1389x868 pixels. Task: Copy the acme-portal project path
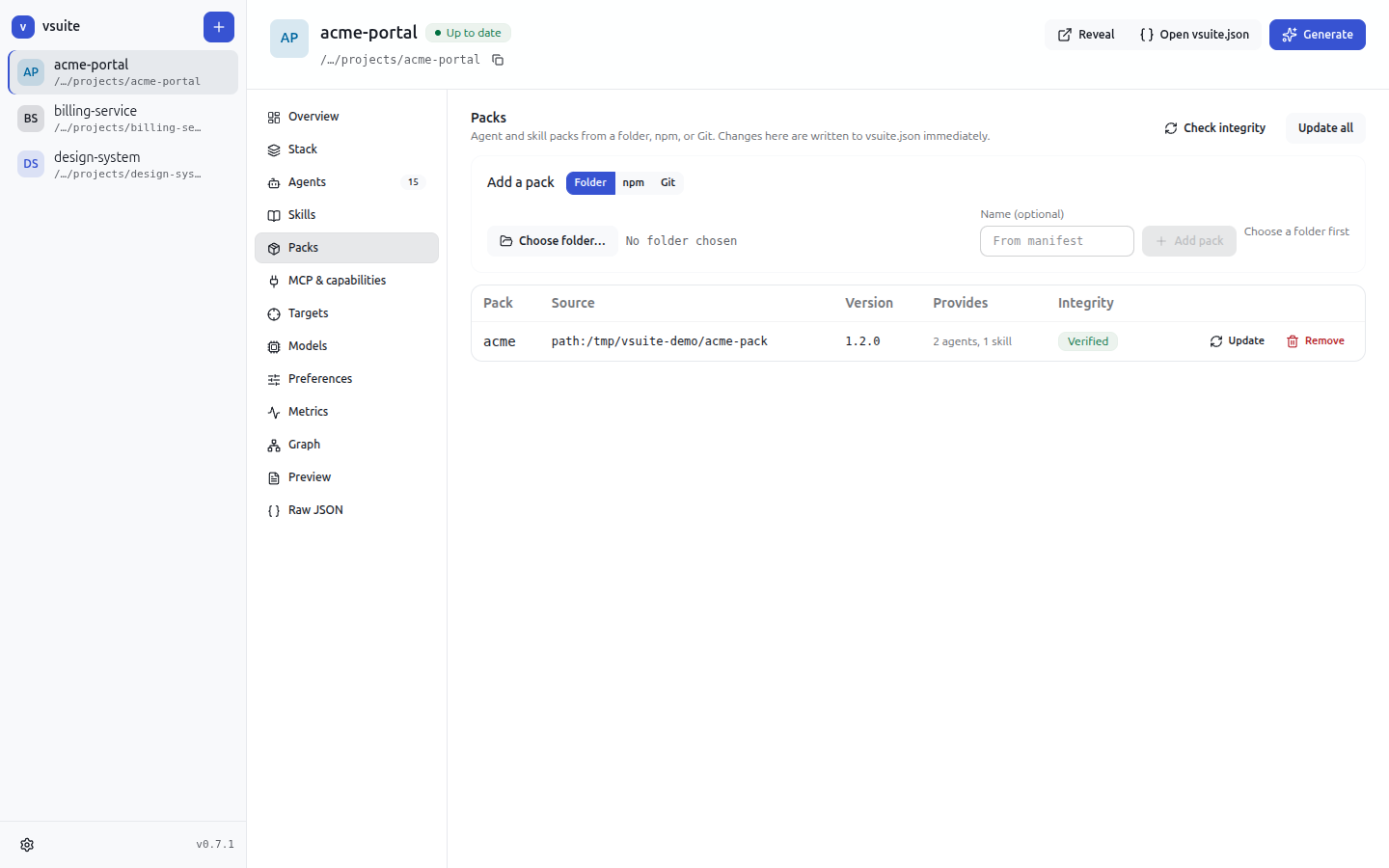(x=498, y=60)
